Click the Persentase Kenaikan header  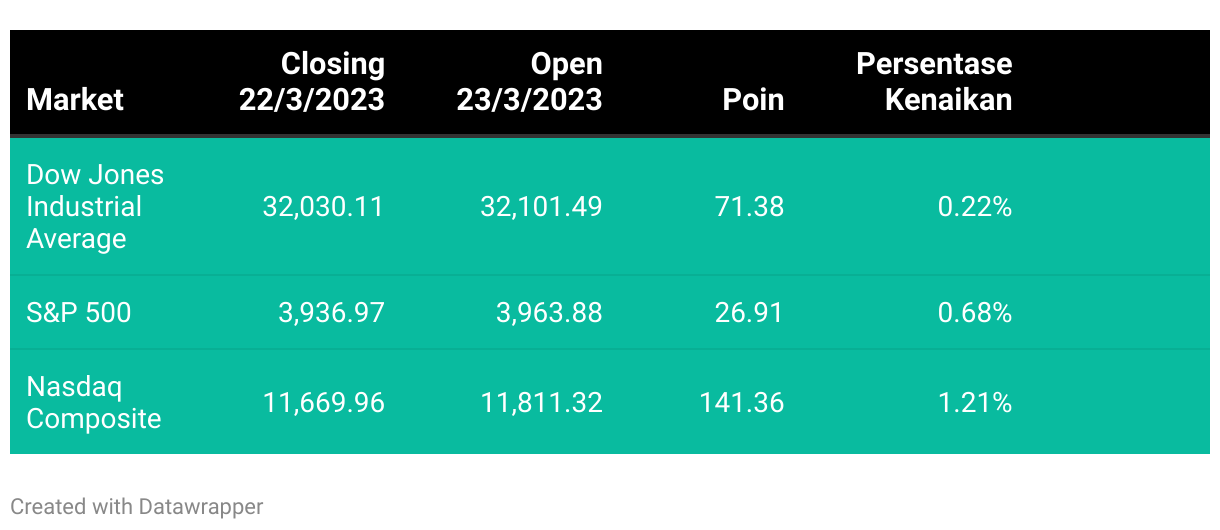click(x=934, y=82)
